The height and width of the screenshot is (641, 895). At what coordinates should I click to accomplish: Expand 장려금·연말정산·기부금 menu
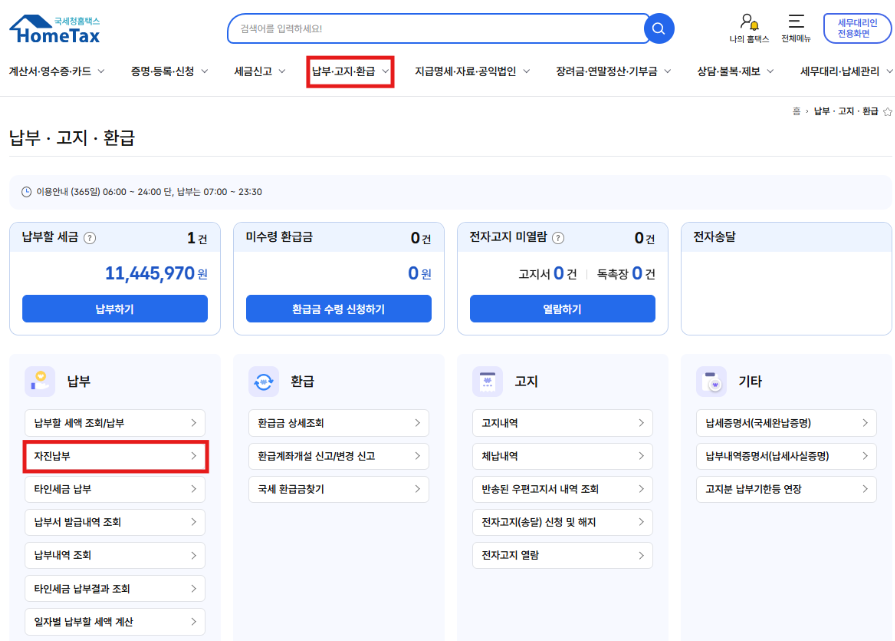(614, 71)
